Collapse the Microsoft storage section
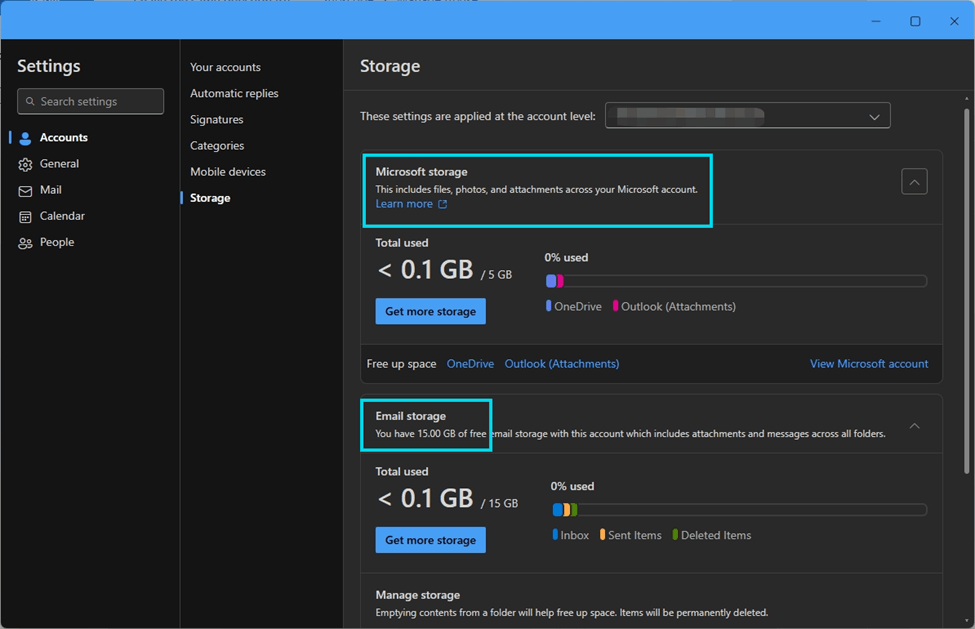 [x=914, y=181]
